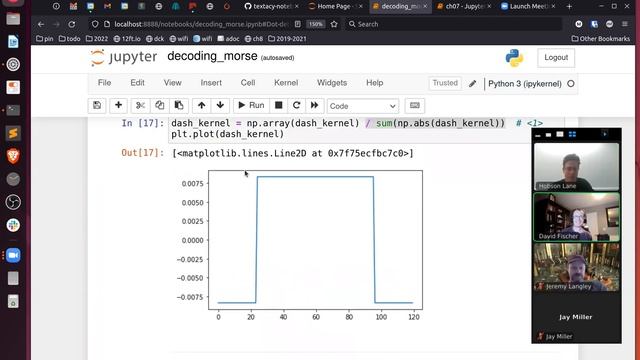Insert a cell below with plus icon
Image resolution: width=640 pixels, height=360 pixels.
pos(118,105)
